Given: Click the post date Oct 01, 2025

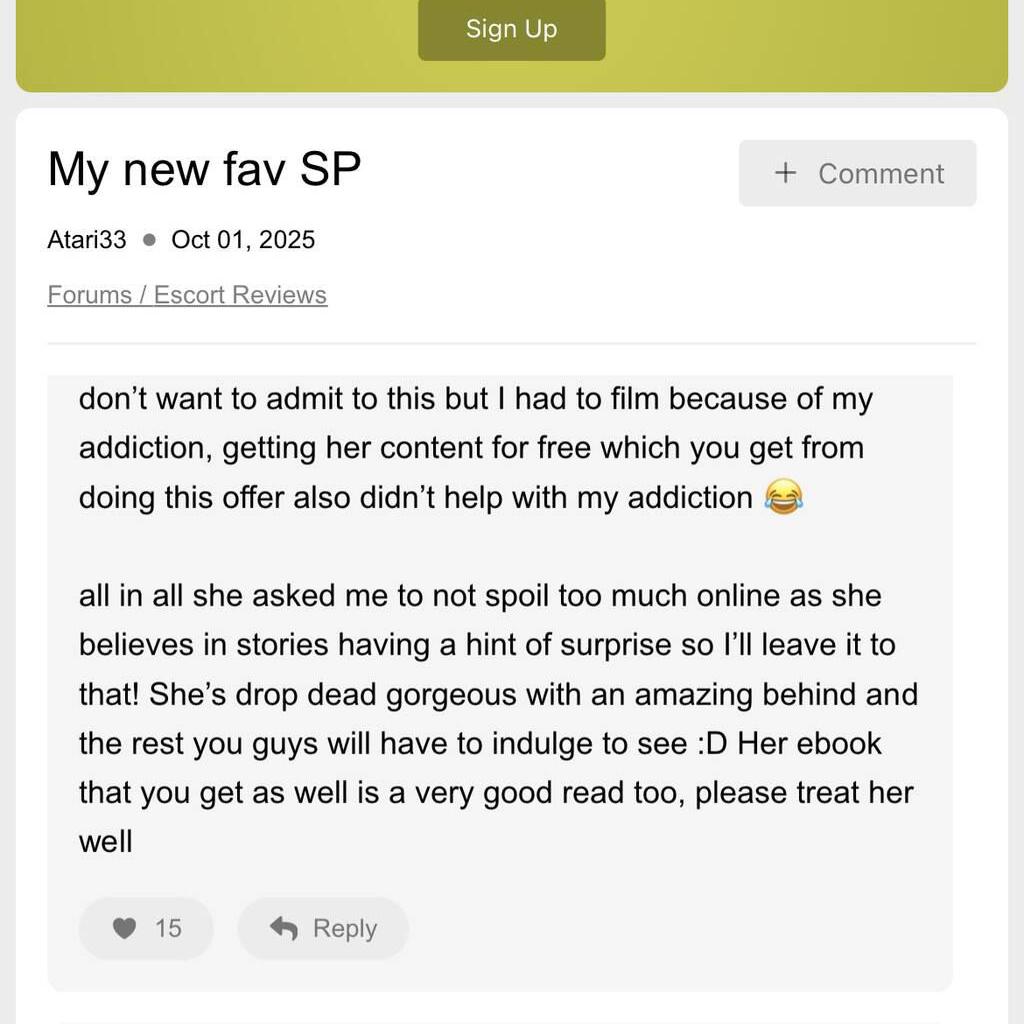Looking at the screenshot, I should pyautogui.click(x=243, y=240).
